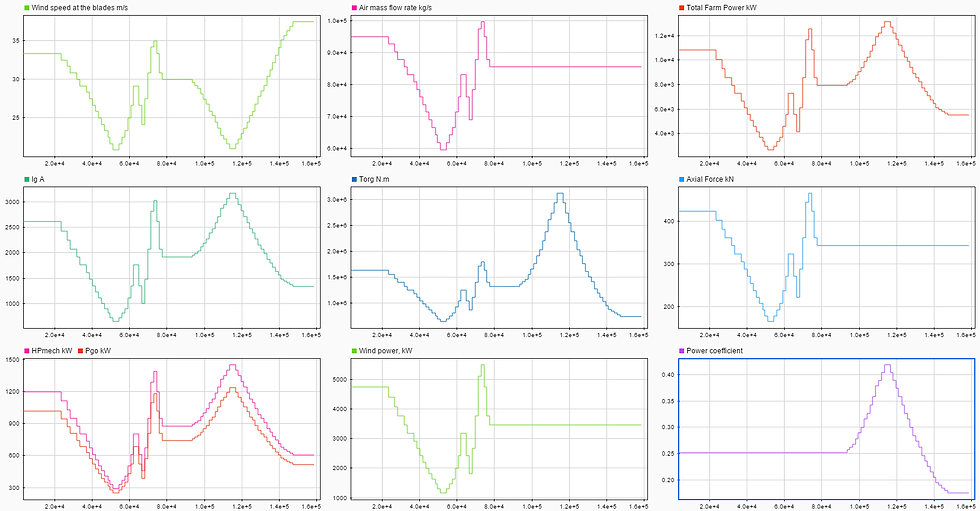Screen dimensions: 980x511
Task: Select the Pgo kW legend label
Action: [x=98, y=350]
